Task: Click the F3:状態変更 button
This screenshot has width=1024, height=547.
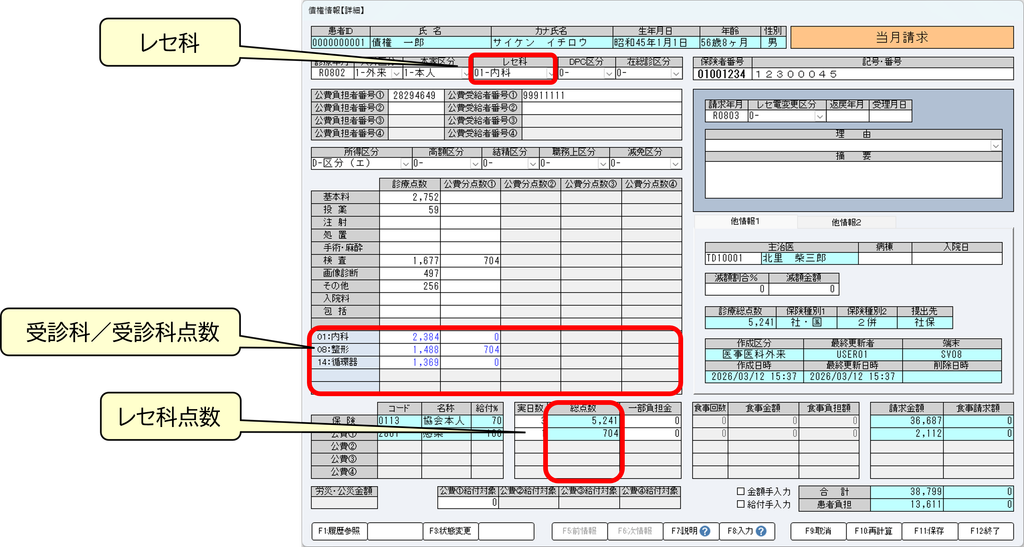Action: tap(451, 531)
